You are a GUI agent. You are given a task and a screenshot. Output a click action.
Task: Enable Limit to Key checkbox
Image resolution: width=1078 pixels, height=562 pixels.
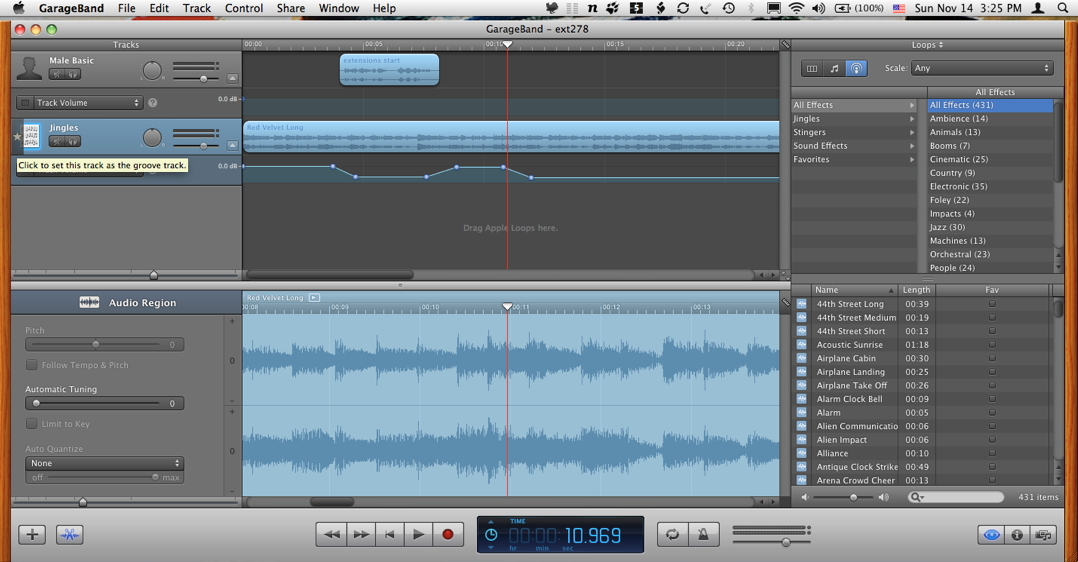(32, 424)
